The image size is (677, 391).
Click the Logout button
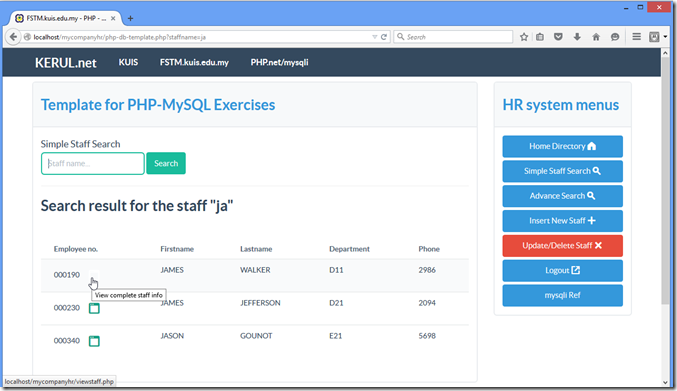click(x=563, y=270)
